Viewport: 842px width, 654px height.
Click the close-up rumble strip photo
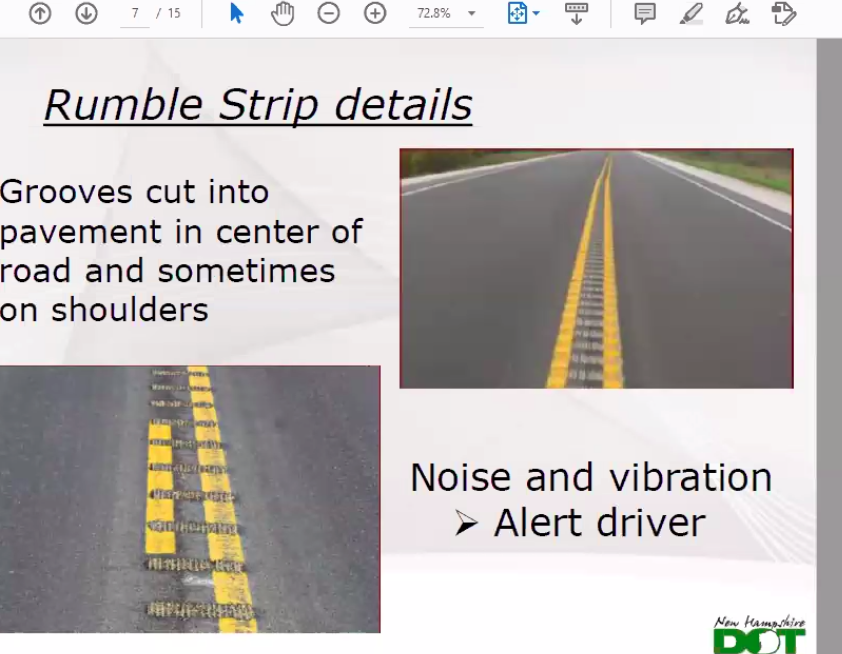(x=190, y=499)
